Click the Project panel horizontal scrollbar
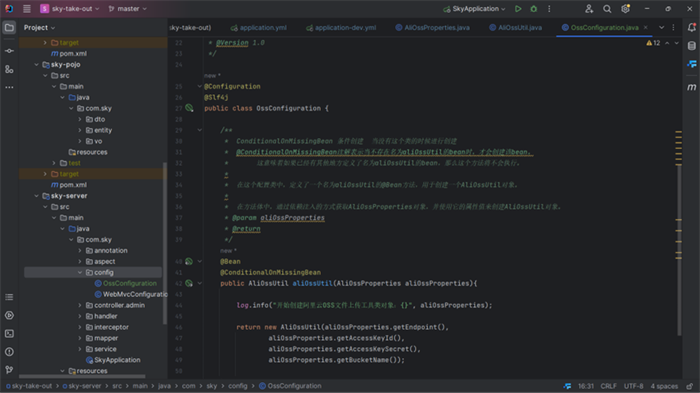Screen dimensions: 700x393 point(82,376)
